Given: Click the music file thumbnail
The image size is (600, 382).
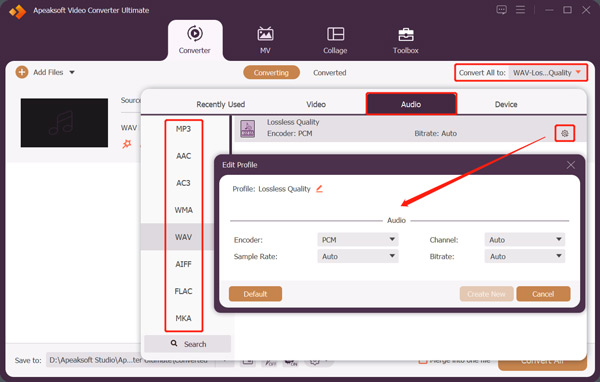Looking at the screenshot, I should point(64,122).
